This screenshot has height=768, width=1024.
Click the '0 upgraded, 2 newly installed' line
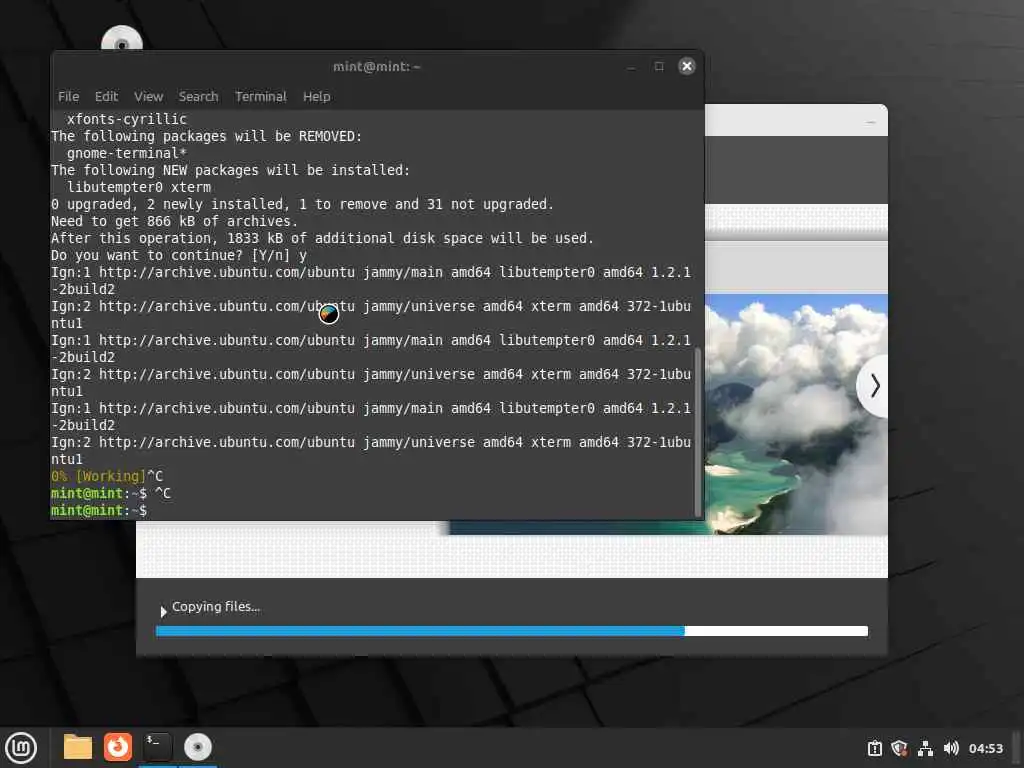(x=302, y=204)
